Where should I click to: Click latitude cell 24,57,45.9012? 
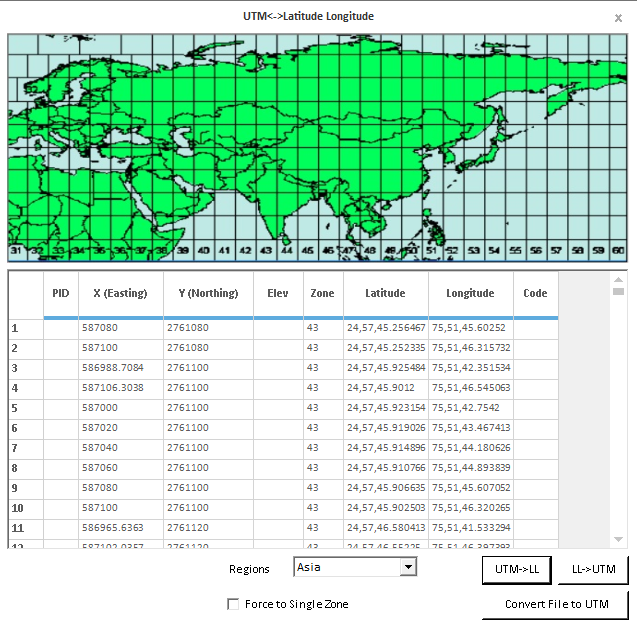[x=386, y=388]
